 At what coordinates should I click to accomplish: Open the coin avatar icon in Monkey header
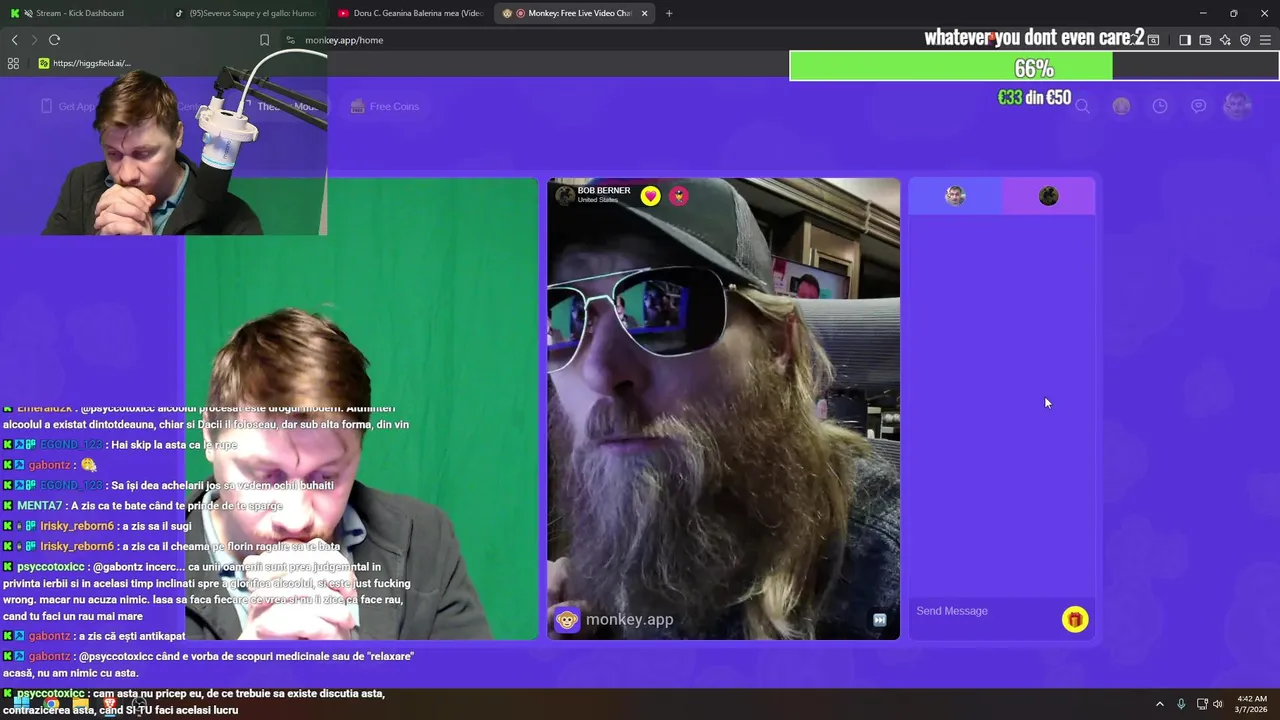pos(1121,106)
